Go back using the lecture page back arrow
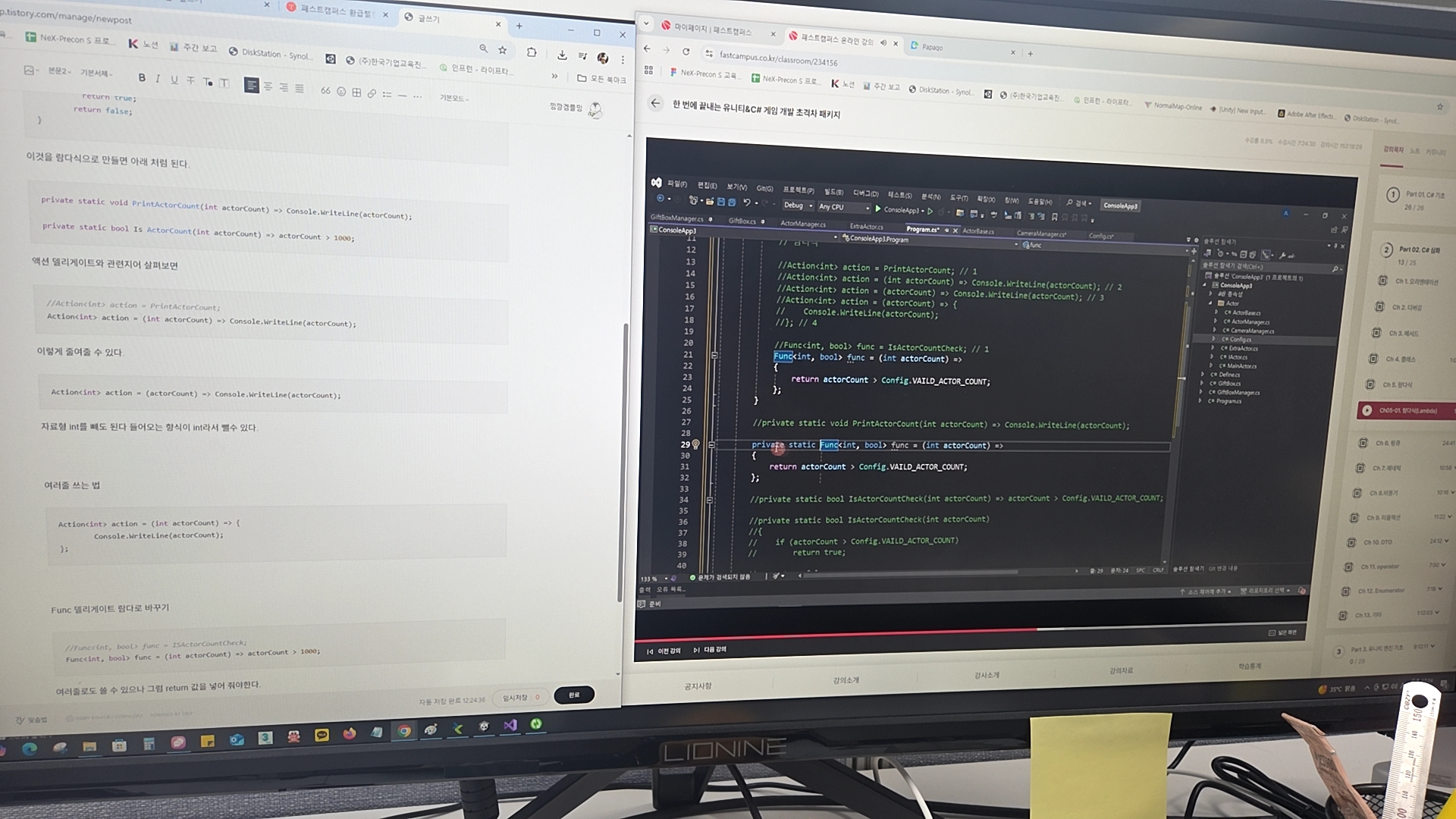The image size is (1456, 819). coord(656,103)
